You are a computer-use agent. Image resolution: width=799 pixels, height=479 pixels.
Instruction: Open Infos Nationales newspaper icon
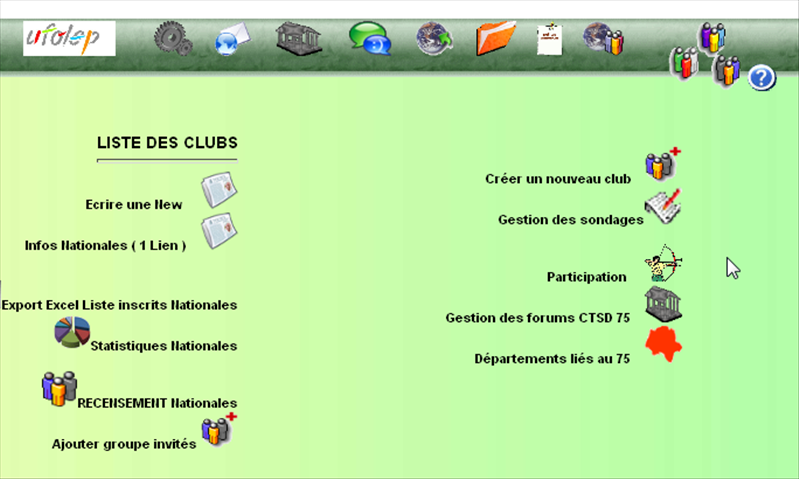click(218, 230)
